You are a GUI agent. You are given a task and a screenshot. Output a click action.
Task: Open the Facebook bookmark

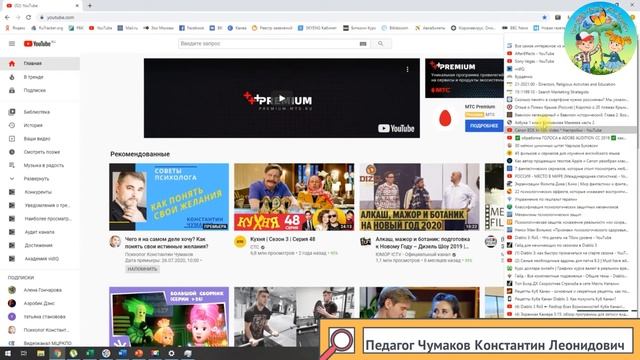point(192,28)
